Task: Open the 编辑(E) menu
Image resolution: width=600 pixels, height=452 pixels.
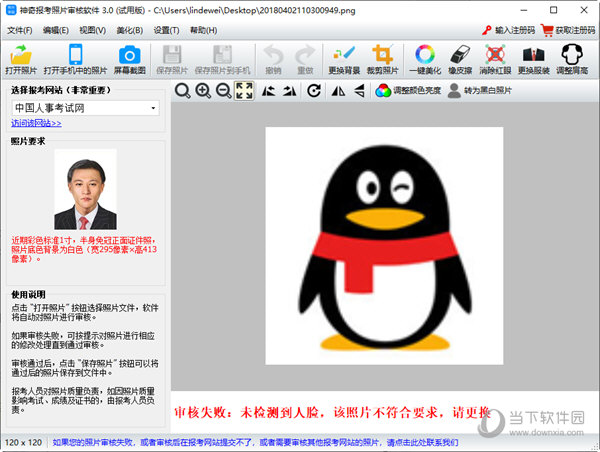Action: point(56,30)
